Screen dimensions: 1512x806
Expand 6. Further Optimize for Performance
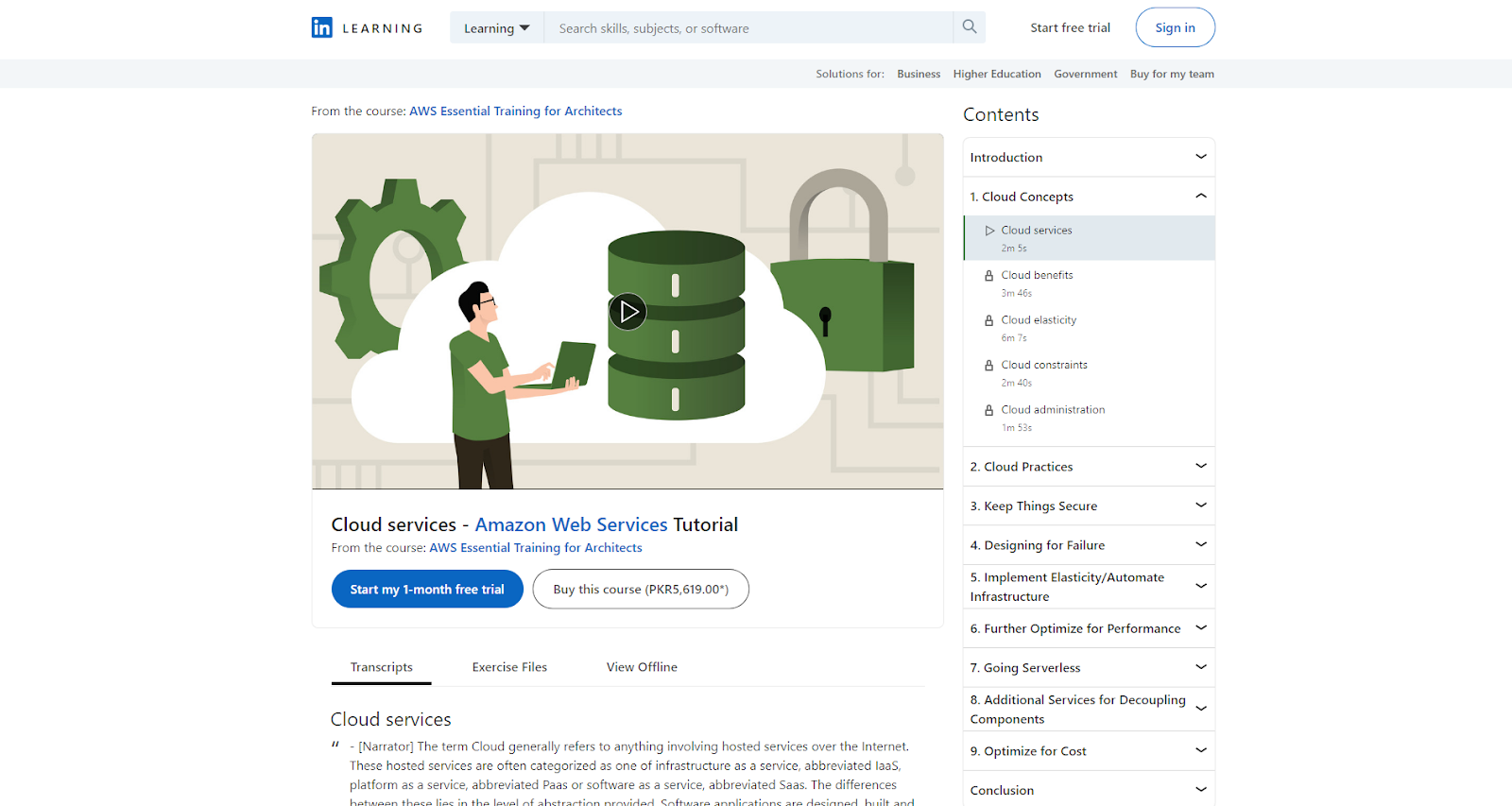(x=1089, y=628)
